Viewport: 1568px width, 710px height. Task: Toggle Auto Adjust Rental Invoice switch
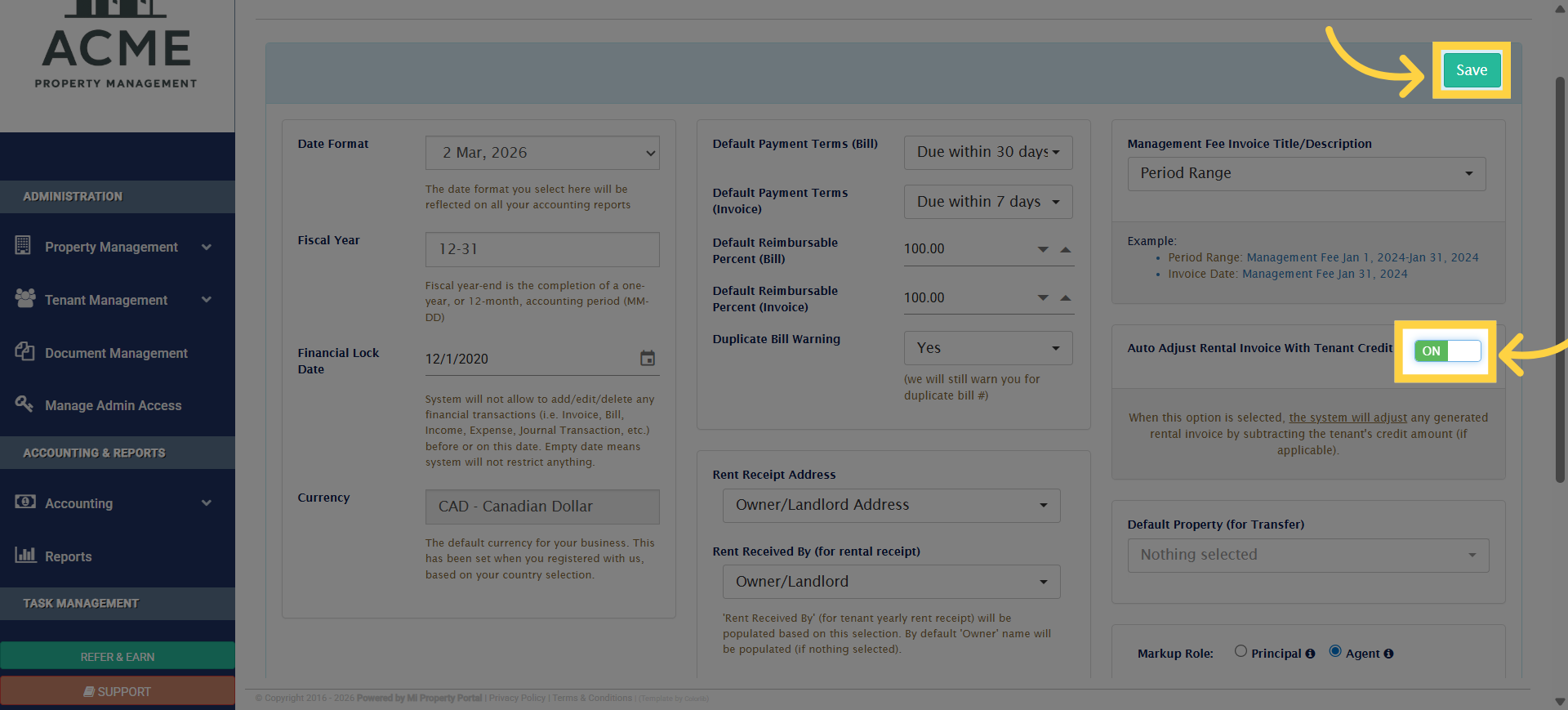(1447, 351)
